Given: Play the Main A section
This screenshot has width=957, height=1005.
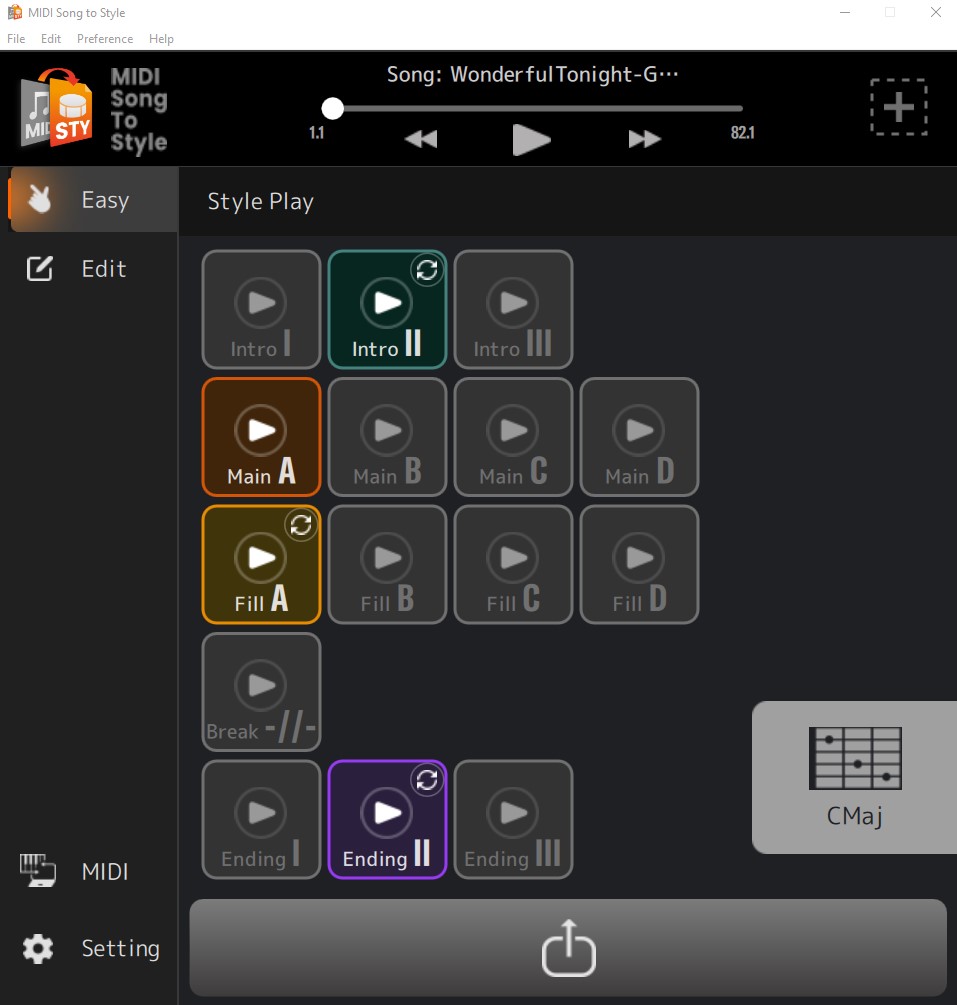Looking at the screenshot, I should (x=261, y=430).
